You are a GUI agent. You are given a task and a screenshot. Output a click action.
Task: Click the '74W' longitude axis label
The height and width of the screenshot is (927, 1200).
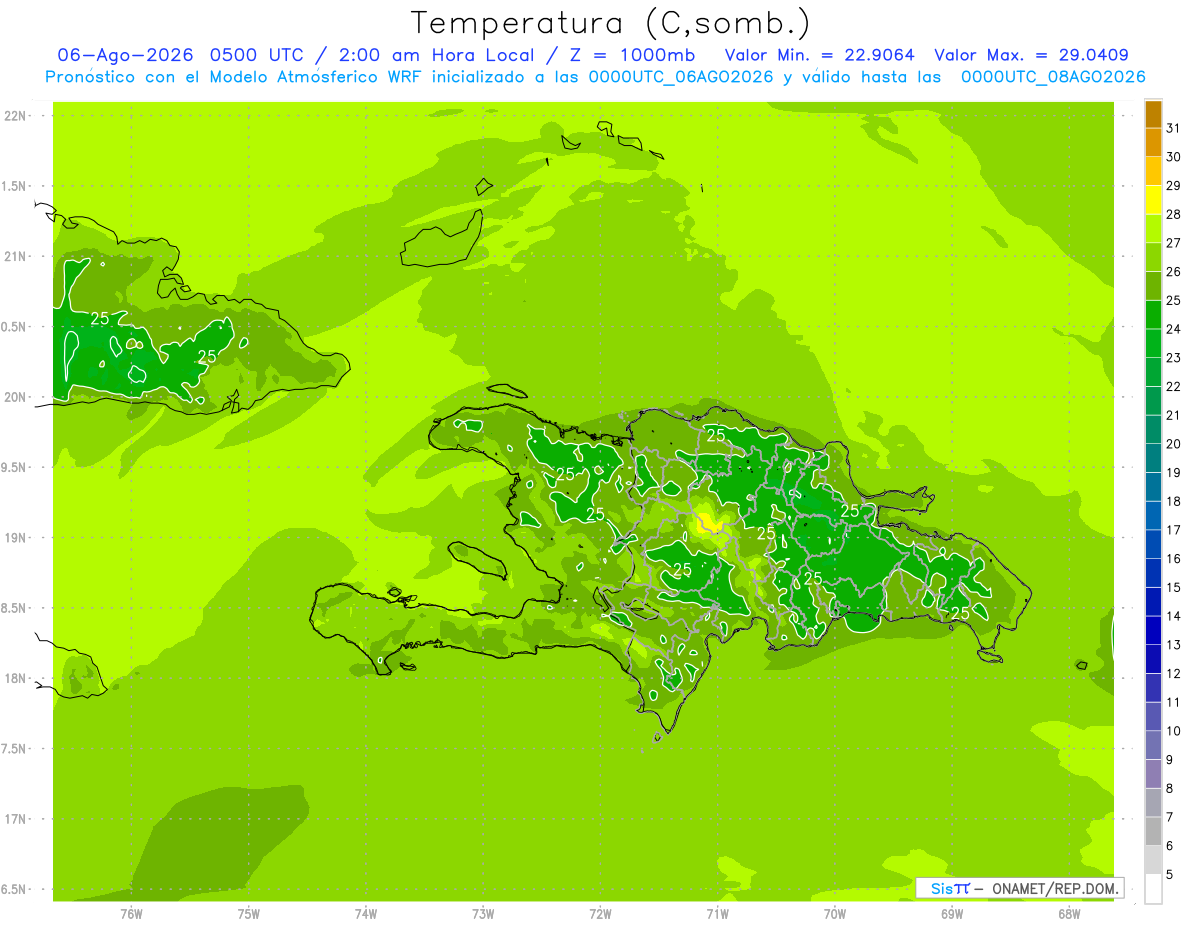[366, 914]
